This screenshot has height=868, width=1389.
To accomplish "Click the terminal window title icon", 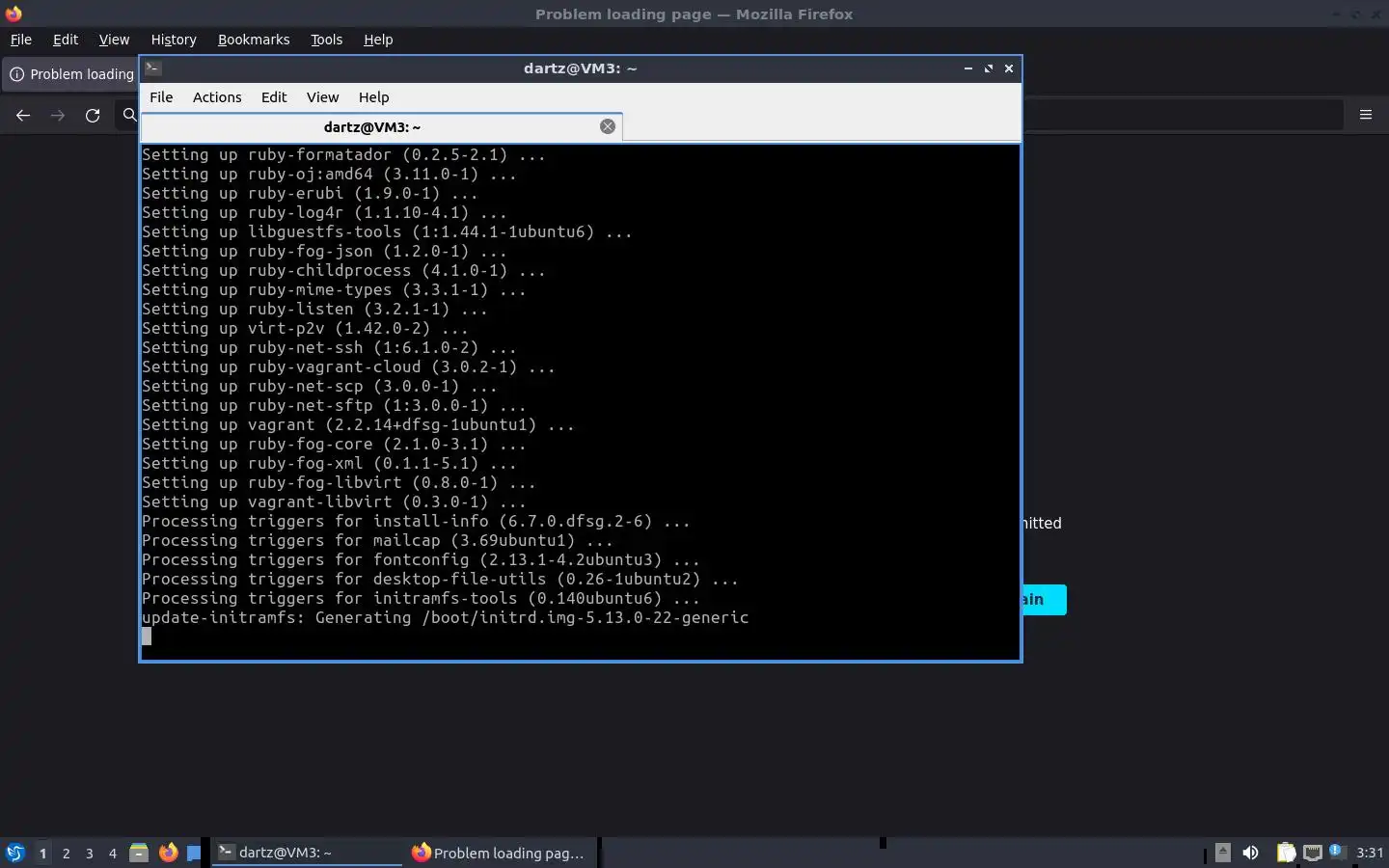I will (x=152, y=68).
